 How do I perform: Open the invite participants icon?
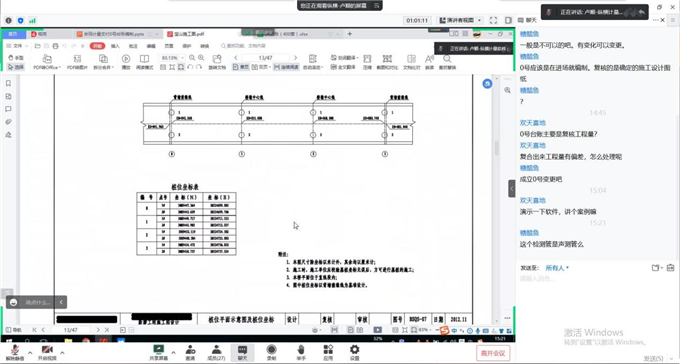coord(190,352)
